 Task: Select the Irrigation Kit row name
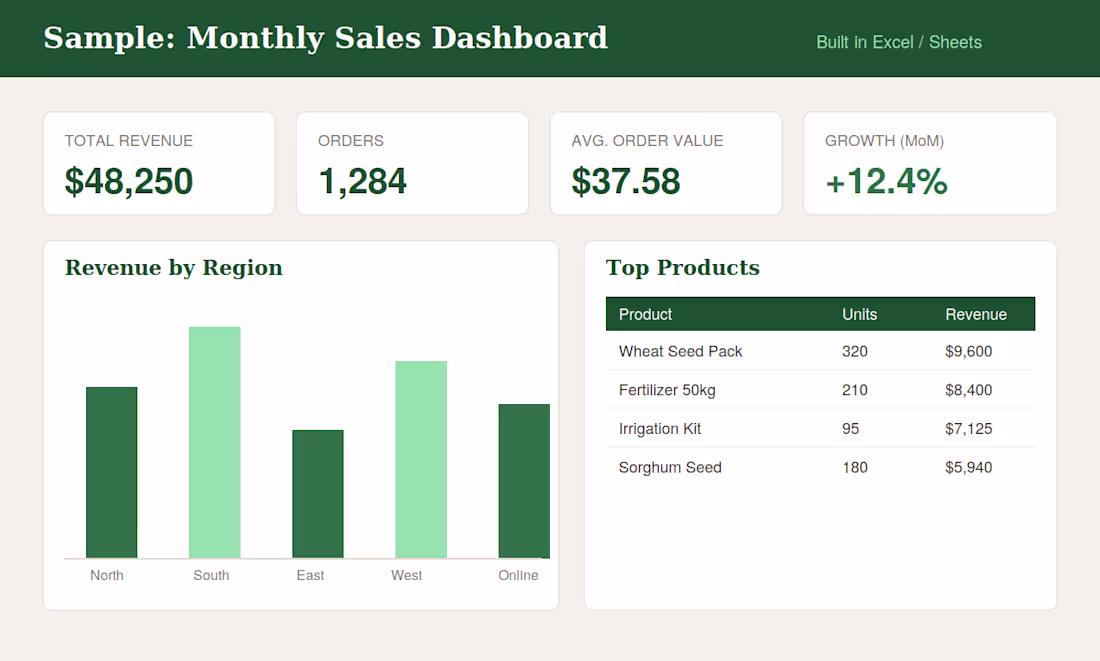click(659, 429)
